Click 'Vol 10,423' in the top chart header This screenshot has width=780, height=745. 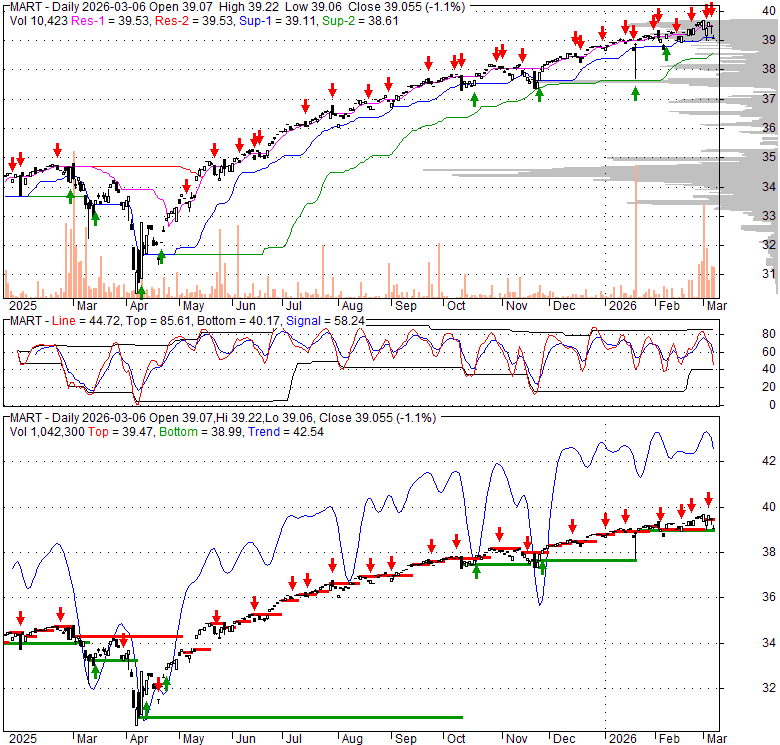(x=39, y=21)
